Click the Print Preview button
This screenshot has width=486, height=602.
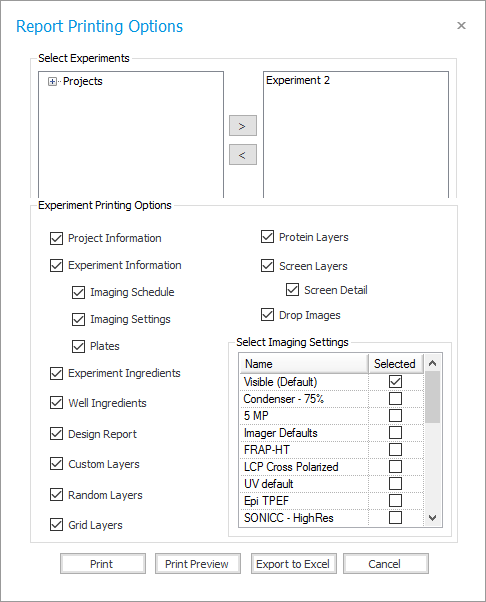[198, 564]
